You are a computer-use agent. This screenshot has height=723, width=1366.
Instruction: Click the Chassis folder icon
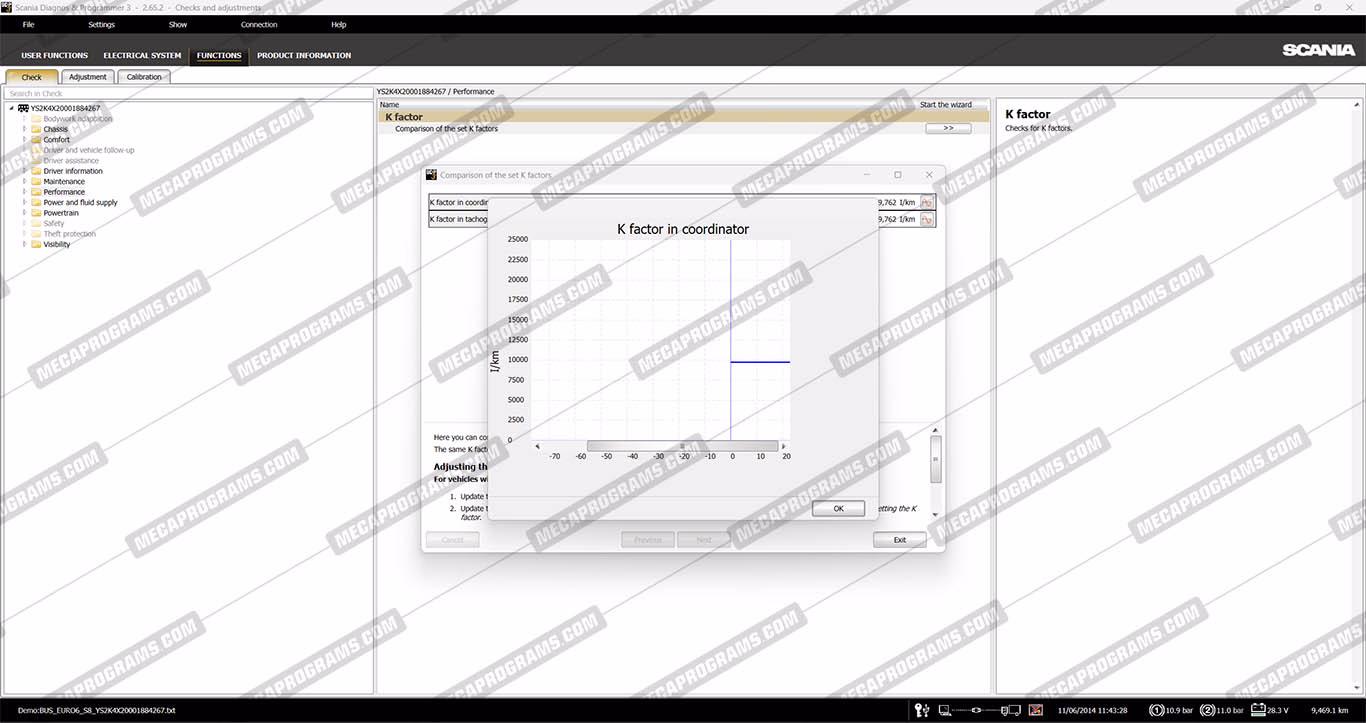[x=36, y=129]
